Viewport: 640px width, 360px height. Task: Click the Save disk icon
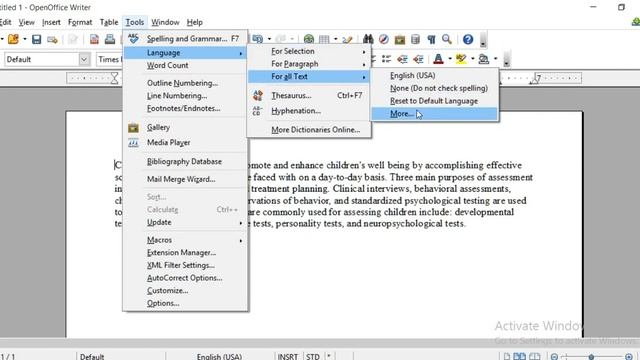coord(36,39)
